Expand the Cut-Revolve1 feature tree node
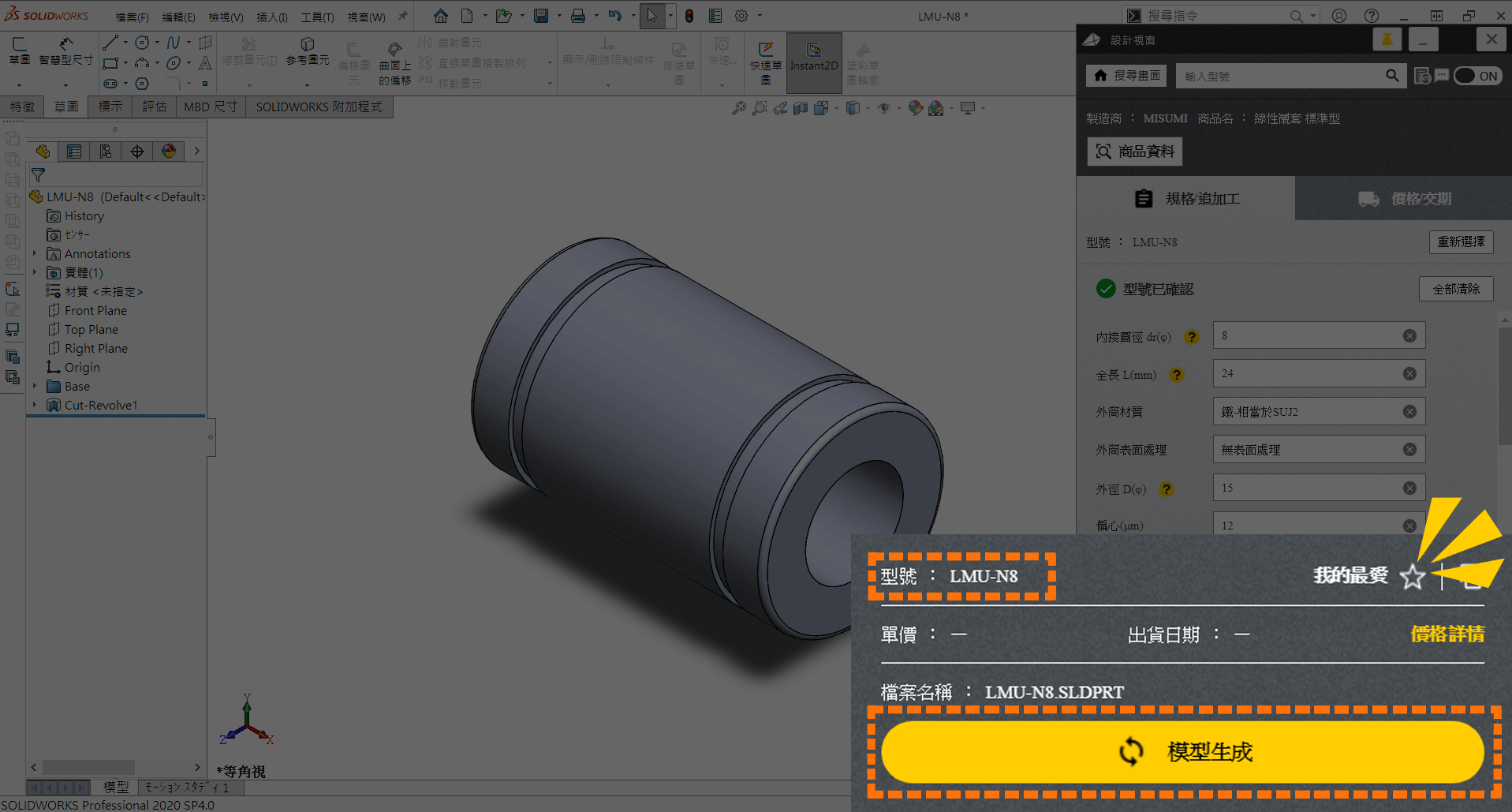1512x812 pixels. pyautogui.click(x=35, y=405)
